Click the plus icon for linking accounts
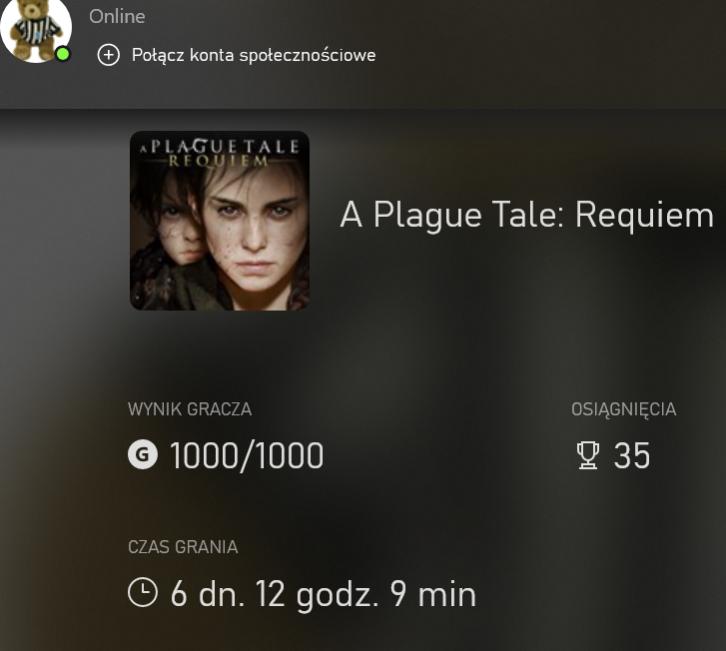This screenshot has width=726, height=651. click(108, 55)
